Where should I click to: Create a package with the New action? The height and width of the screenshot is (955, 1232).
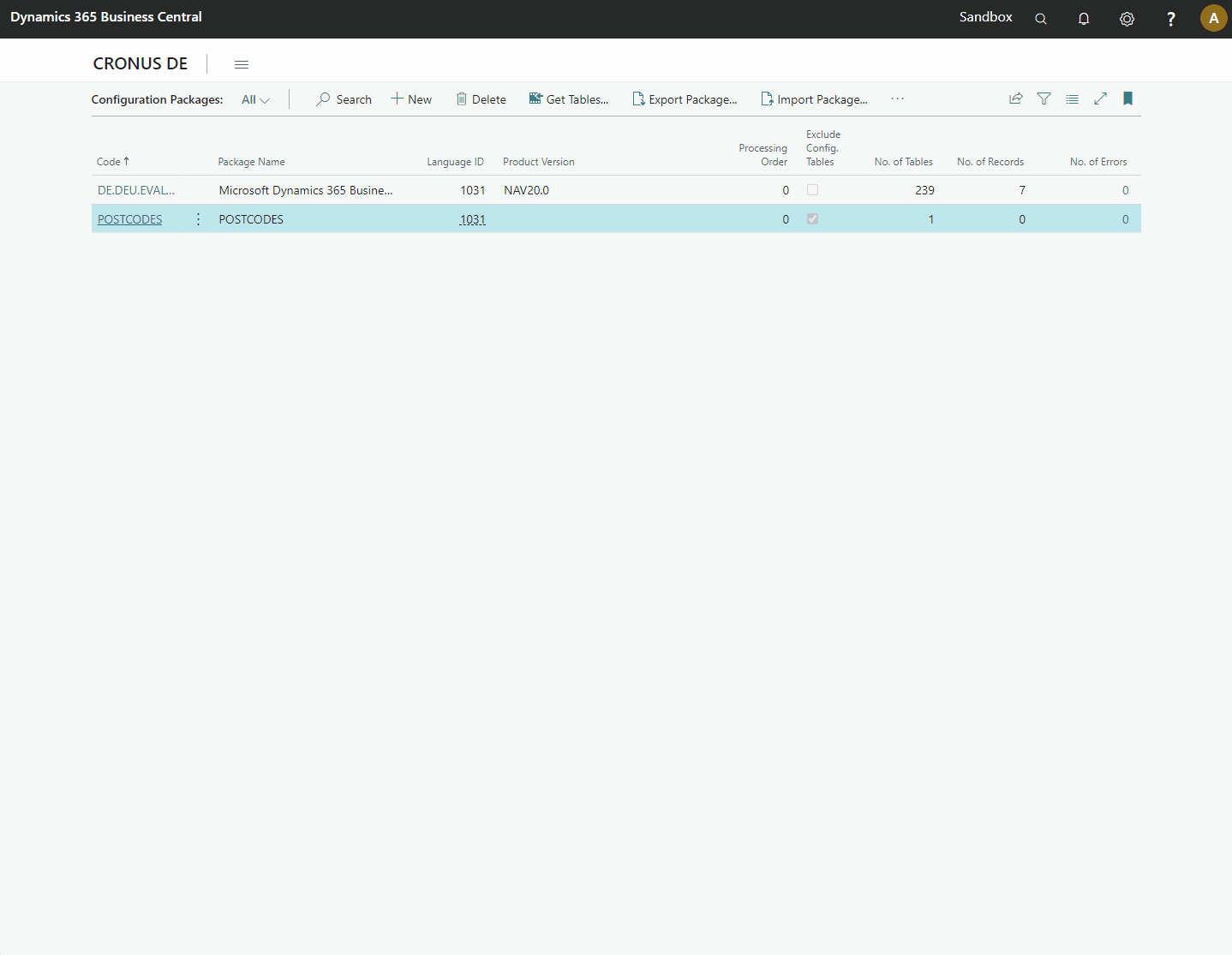411,98
